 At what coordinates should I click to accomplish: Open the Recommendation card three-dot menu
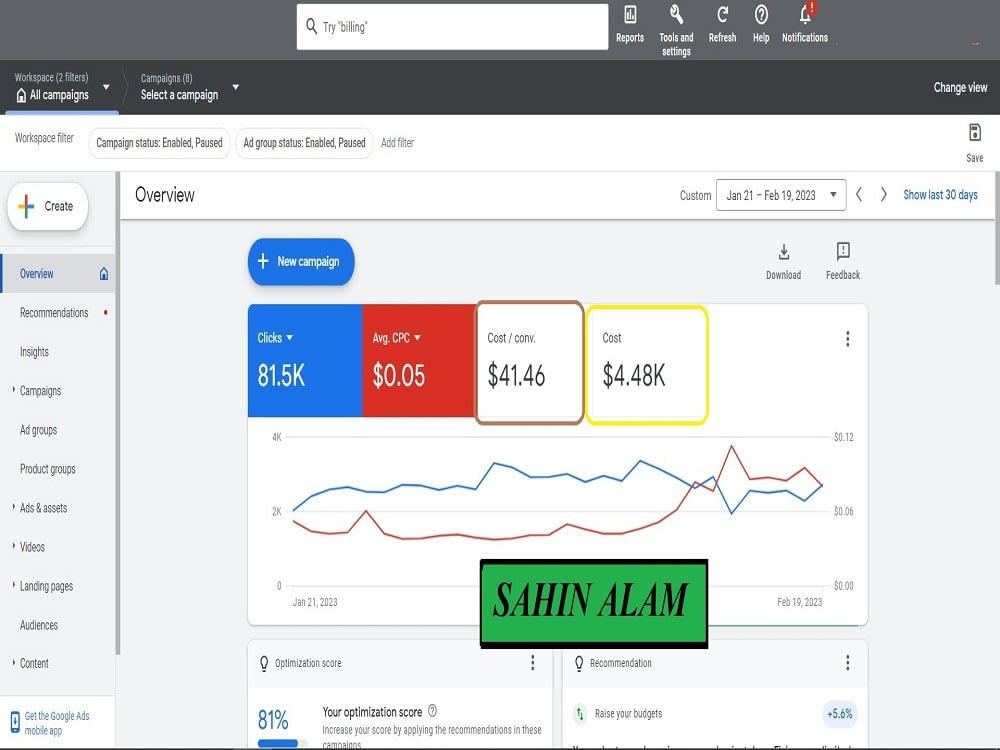click(x=848, y=663)
